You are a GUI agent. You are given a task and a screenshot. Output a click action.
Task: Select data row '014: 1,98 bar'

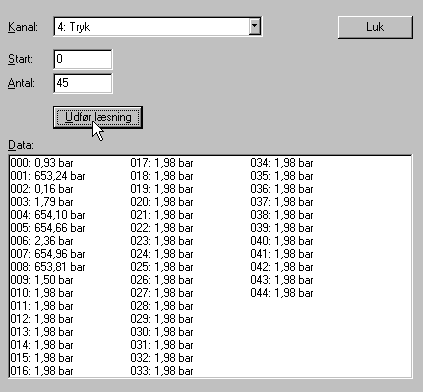pyautogui.click(x=42, y=345)
